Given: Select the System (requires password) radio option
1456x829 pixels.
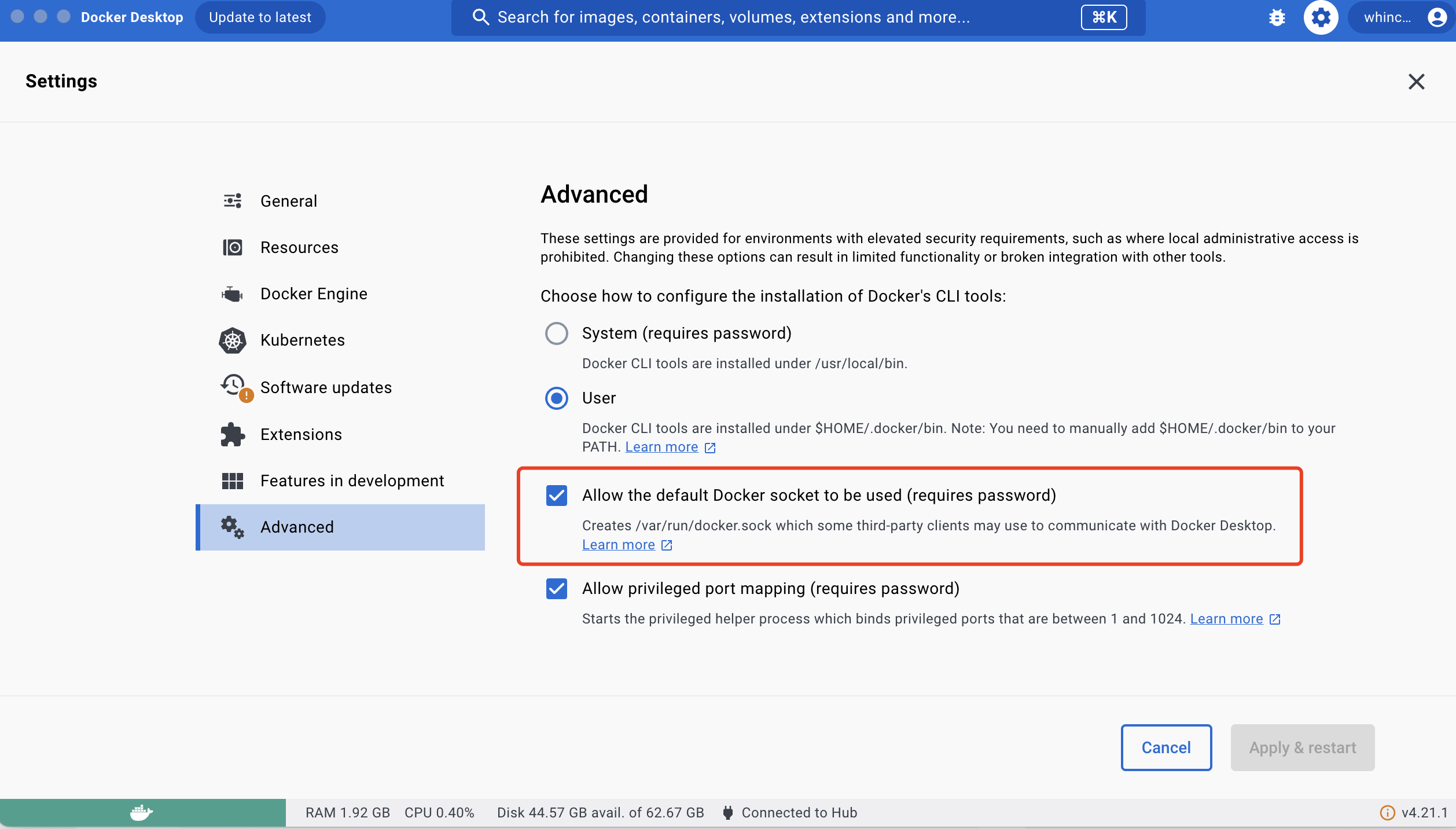Looking at the screenshot, I should [x=556, y=333].
